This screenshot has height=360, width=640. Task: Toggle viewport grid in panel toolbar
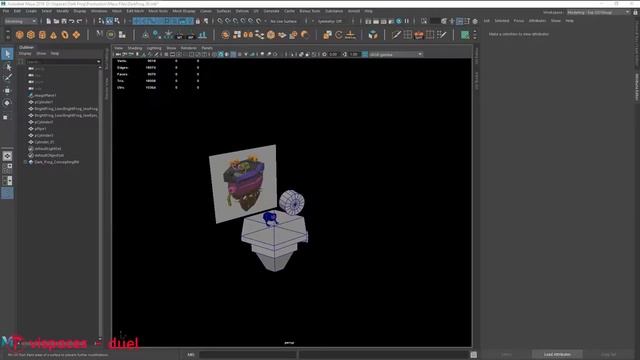173,54
